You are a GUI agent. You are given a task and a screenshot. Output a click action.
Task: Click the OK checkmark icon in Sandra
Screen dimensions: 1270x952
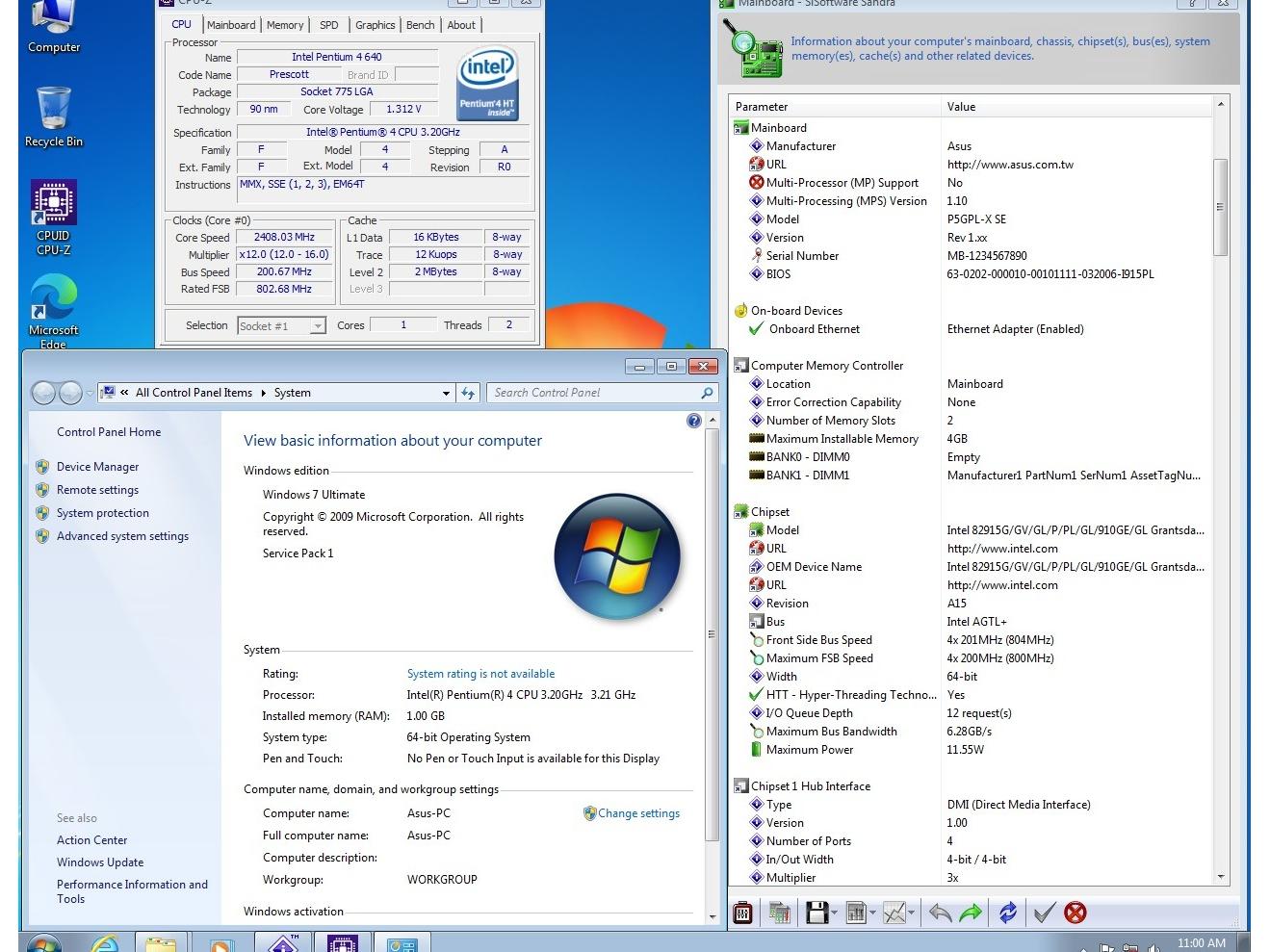click(1044, 913)
